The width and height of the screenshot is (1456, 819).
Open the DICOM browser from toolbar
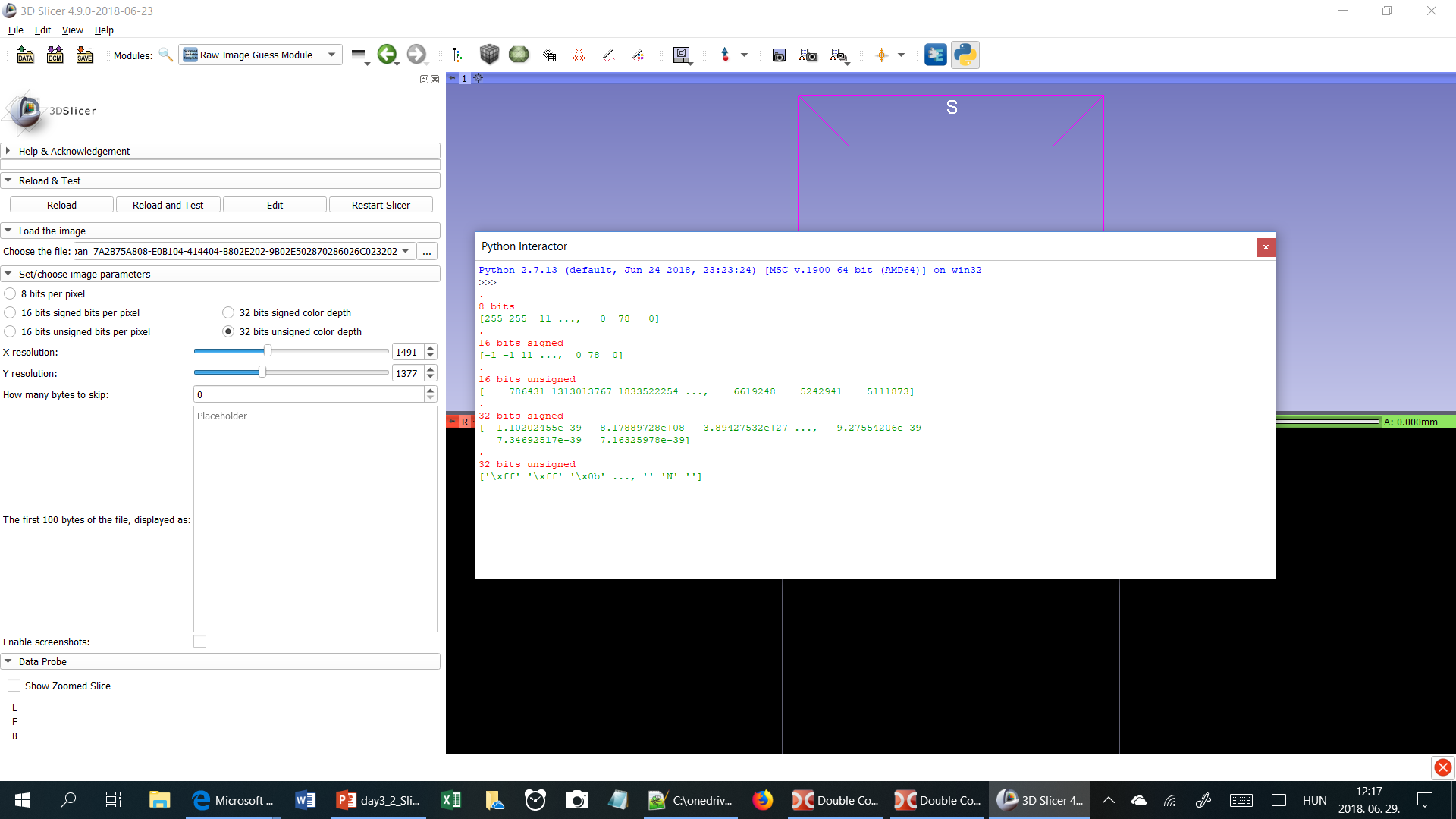[x=55, y=55]
